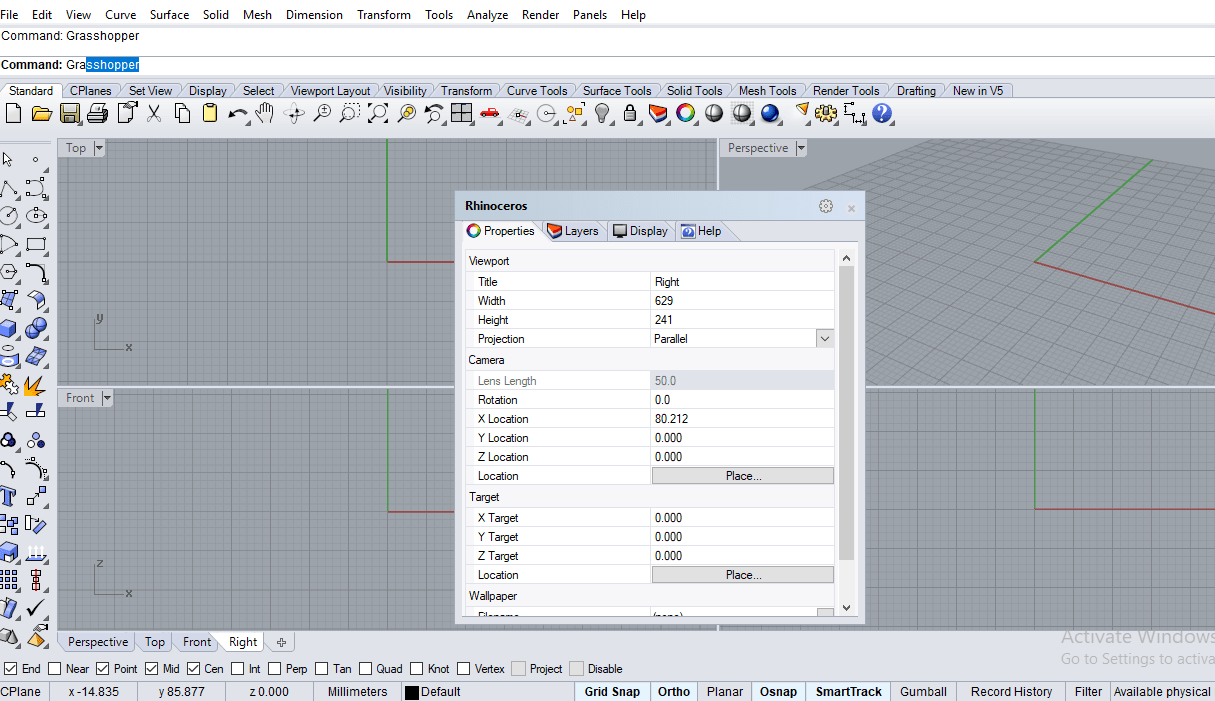Click the Paste clipboard icon
The width and height of the screenshot is (1215, 701).
(210, 114)
